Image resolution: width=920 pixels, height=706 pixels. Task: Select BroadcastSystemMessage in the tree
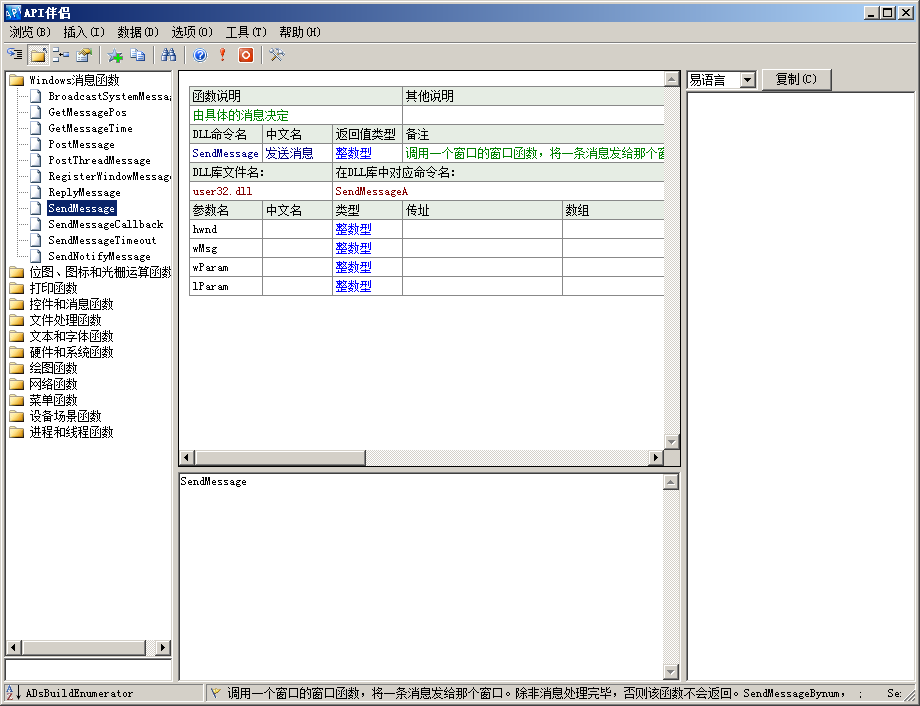(109, 96)
